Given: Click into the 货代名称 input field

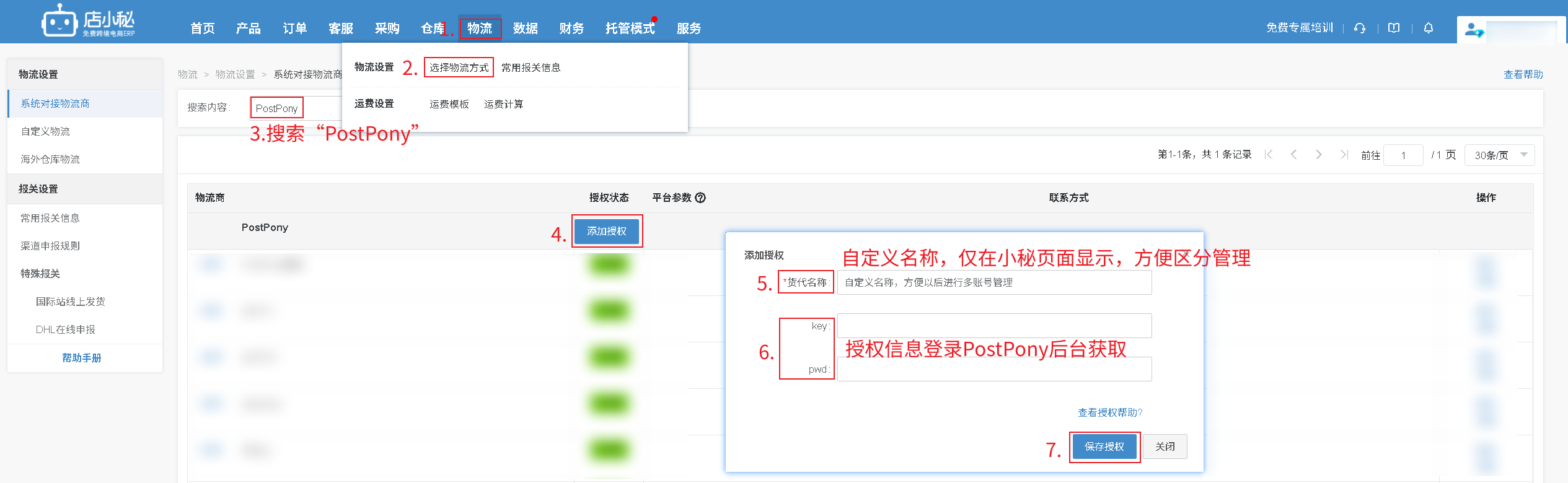Looking at the screenshot, I should pyautogui.click(x=994, y=282).
